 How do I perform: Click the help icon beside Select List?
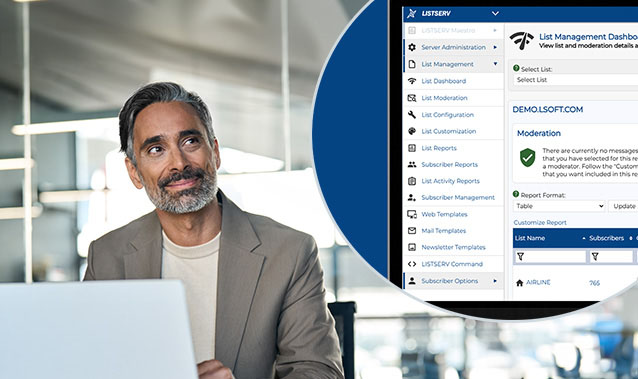[x=516, y=68]
